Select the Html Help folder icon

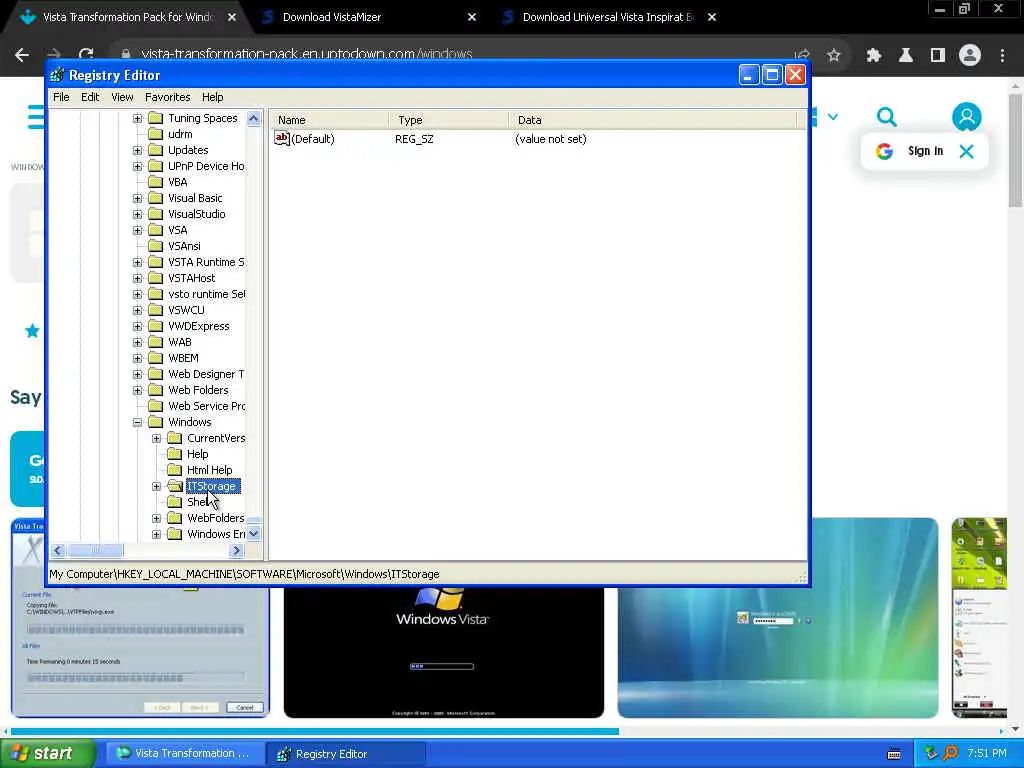point(174,470)
